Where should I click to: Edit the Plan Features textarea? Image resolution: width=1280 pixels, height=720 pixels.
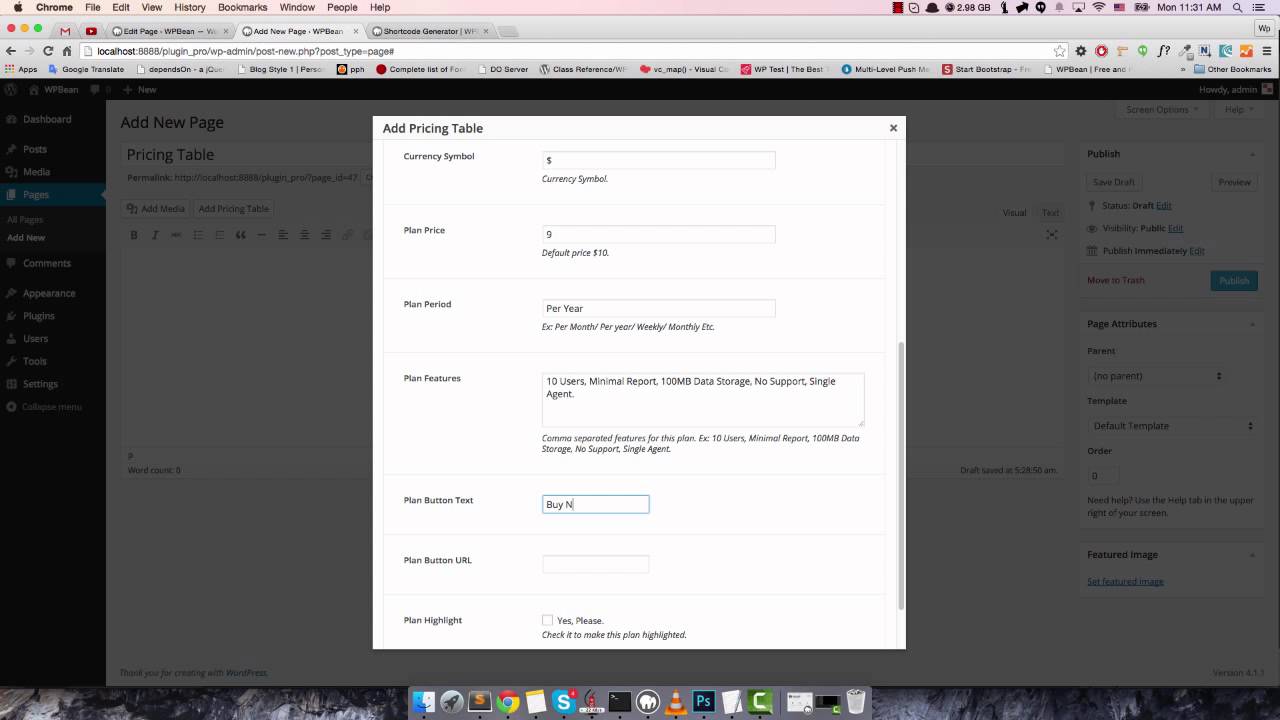click(703, 400)
